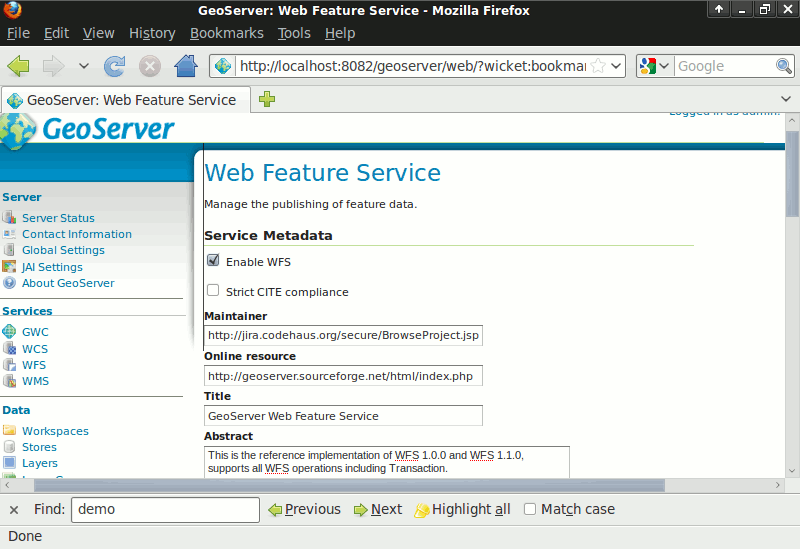Click the Forward navigation arrow
The image size is (800, 549).
54,66
